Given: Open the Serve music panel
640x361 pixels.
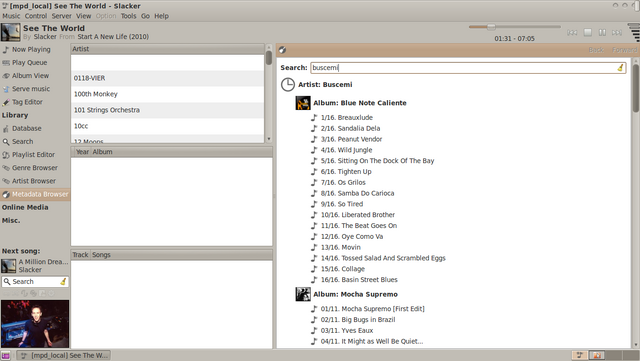Looking at the screenshot, I should (x=31, y=89).
